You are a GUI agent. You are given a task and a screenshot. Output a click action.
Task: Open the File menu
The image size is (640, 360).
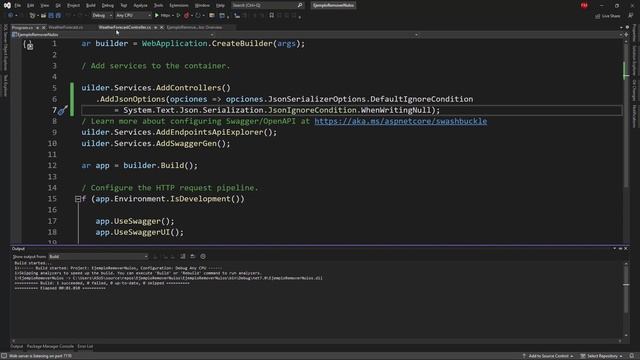18,5
